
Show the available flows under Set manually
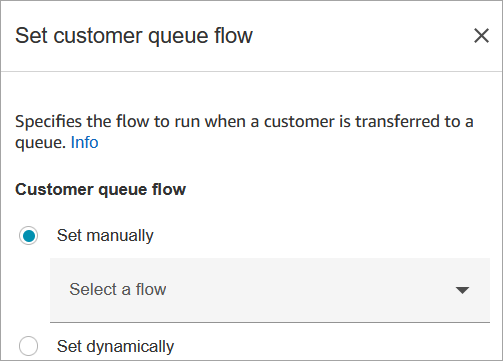[x=270, y=290]
